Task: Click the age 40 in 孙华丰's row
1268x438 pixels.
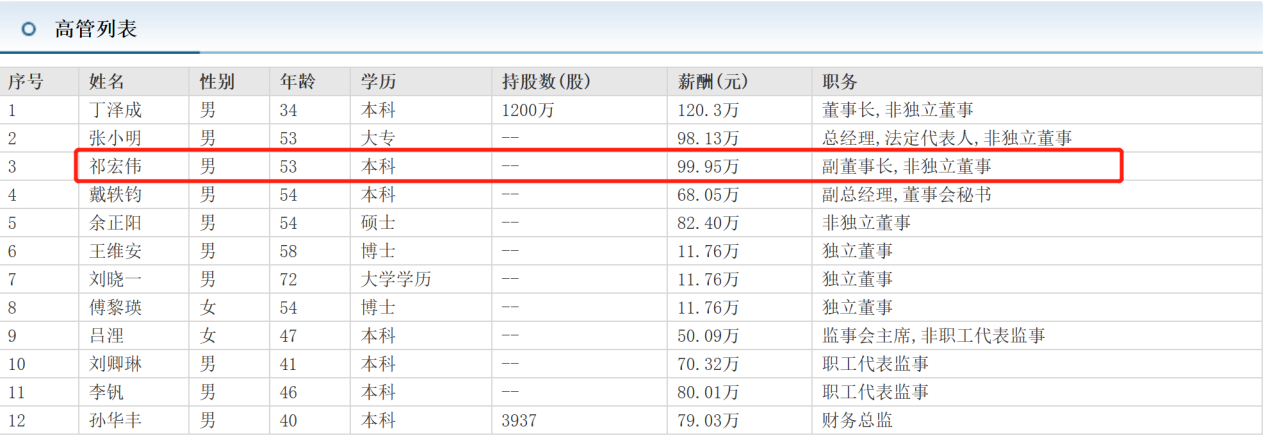Action: (288, 421)
